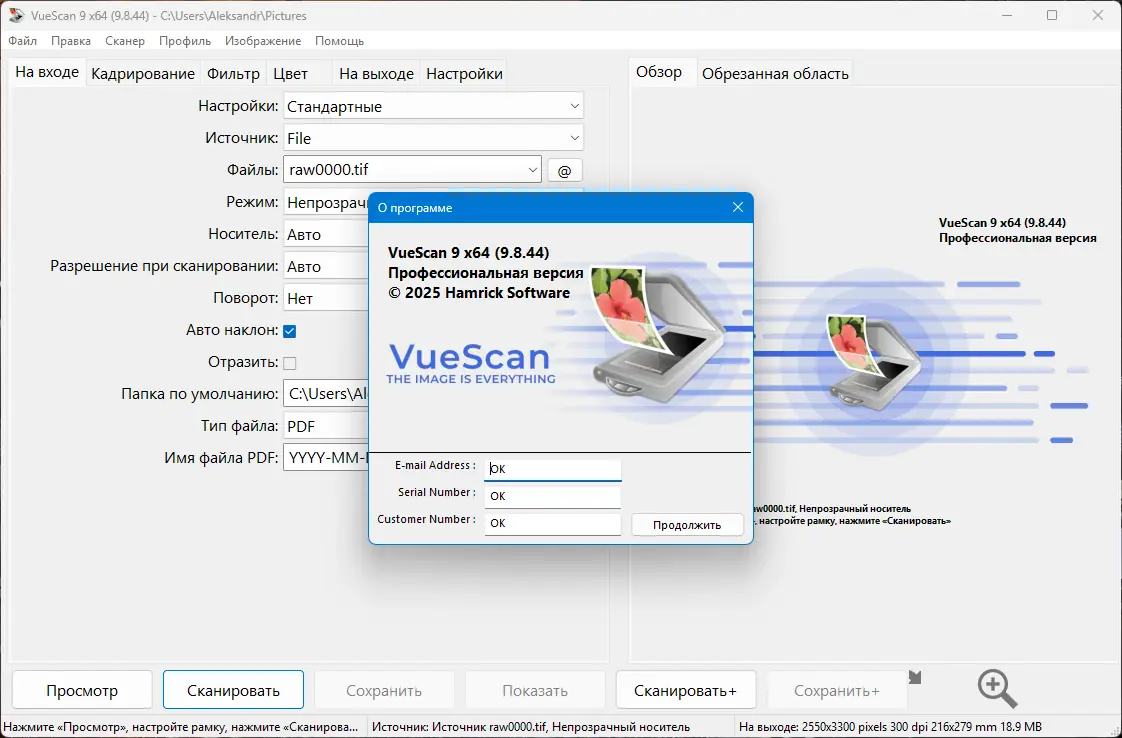
Task: Click the Сканировать+ button
Action: [686, 690]
